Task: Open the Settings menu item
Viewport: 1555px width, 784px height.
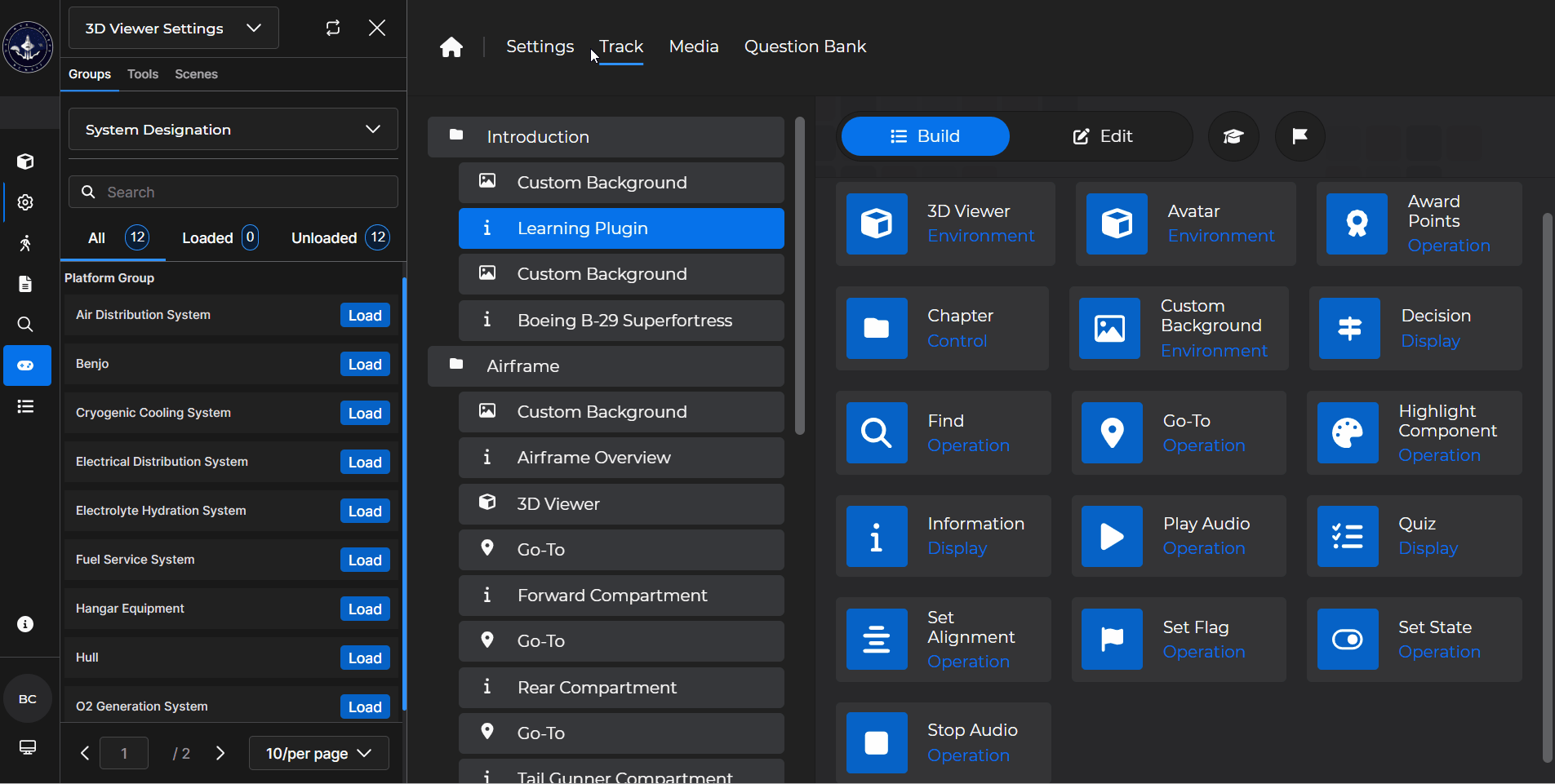Action: pyautogui.click(x=540, y=47)
